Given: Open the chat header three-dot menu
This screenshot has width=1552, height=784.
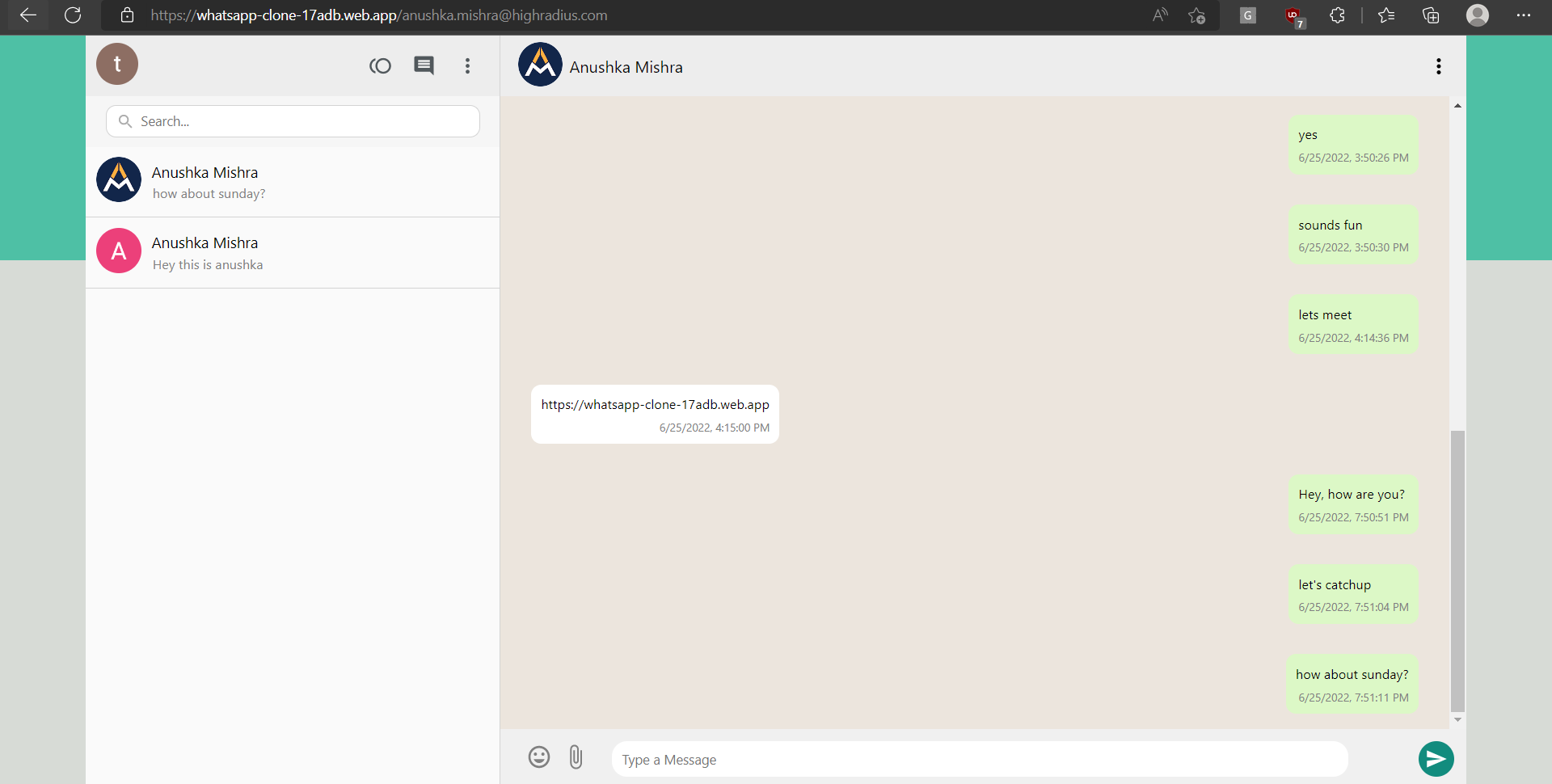Looking at the screenshot, I should tap(1439, 65).
